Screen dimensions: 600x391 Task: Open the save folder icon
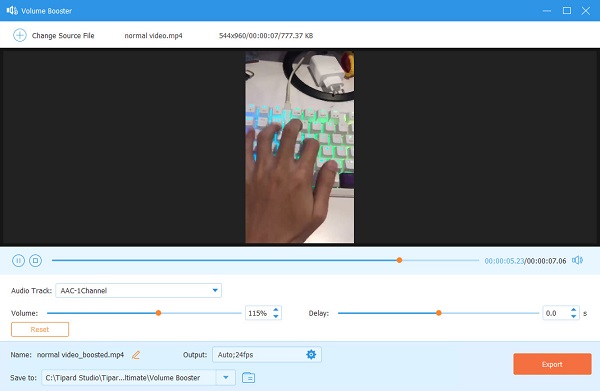(248, 378)
